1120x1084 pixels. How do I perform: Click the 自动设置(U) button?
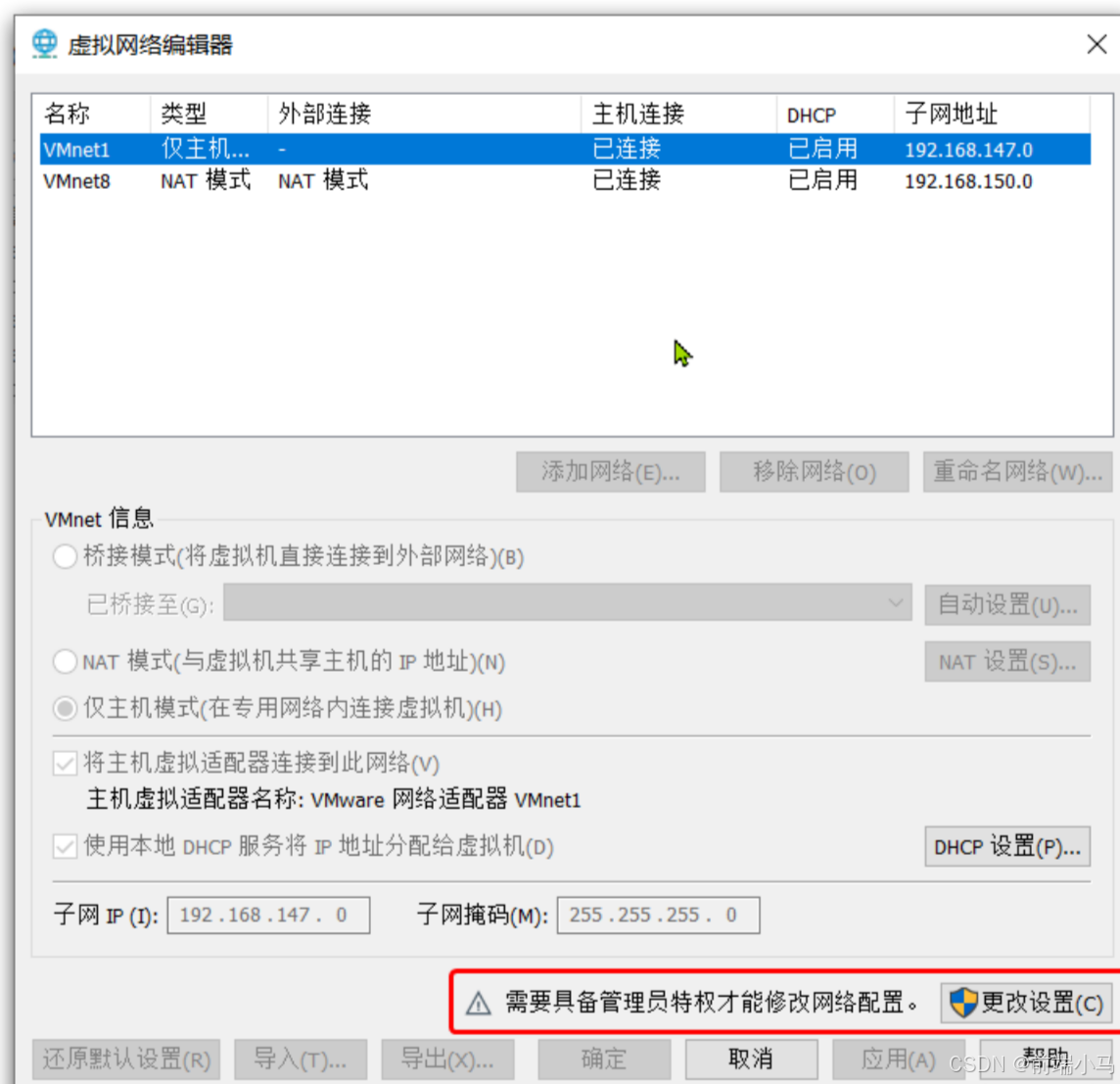pyautogui.click(x=1007, y=604)
